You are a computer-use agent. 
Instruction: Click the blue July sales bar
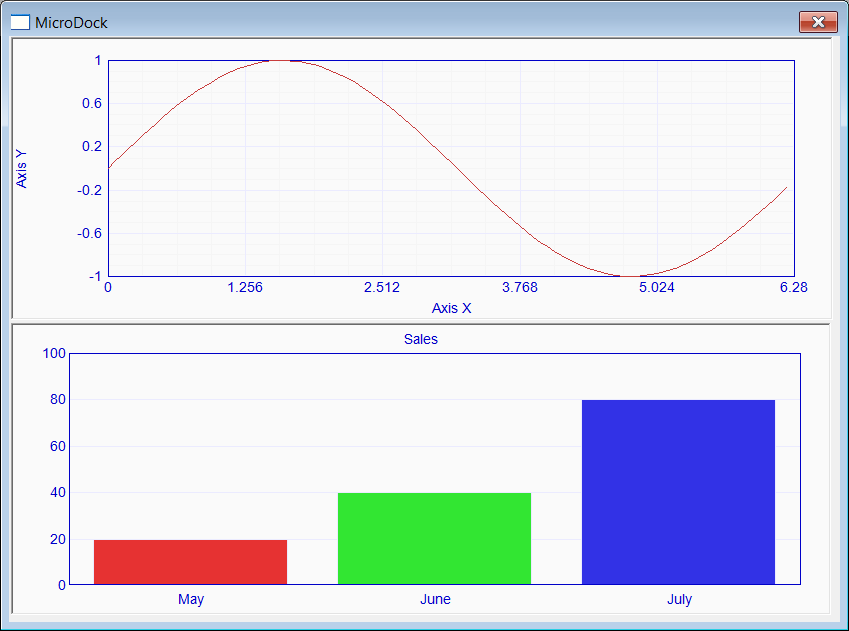point(678,492)
